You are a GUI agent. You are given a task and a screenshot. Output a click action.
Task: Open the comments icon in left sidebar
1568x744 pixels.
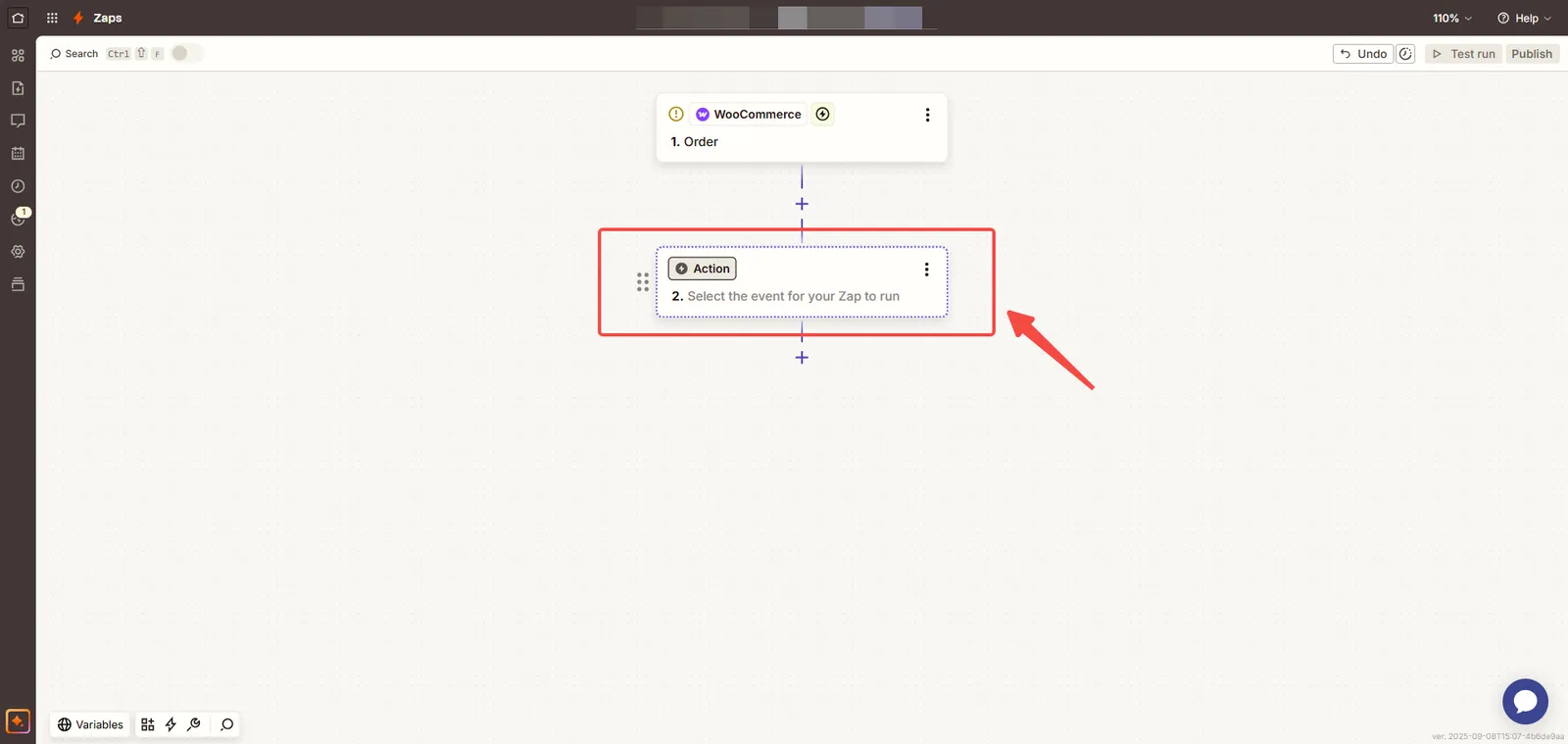[18, 121]
